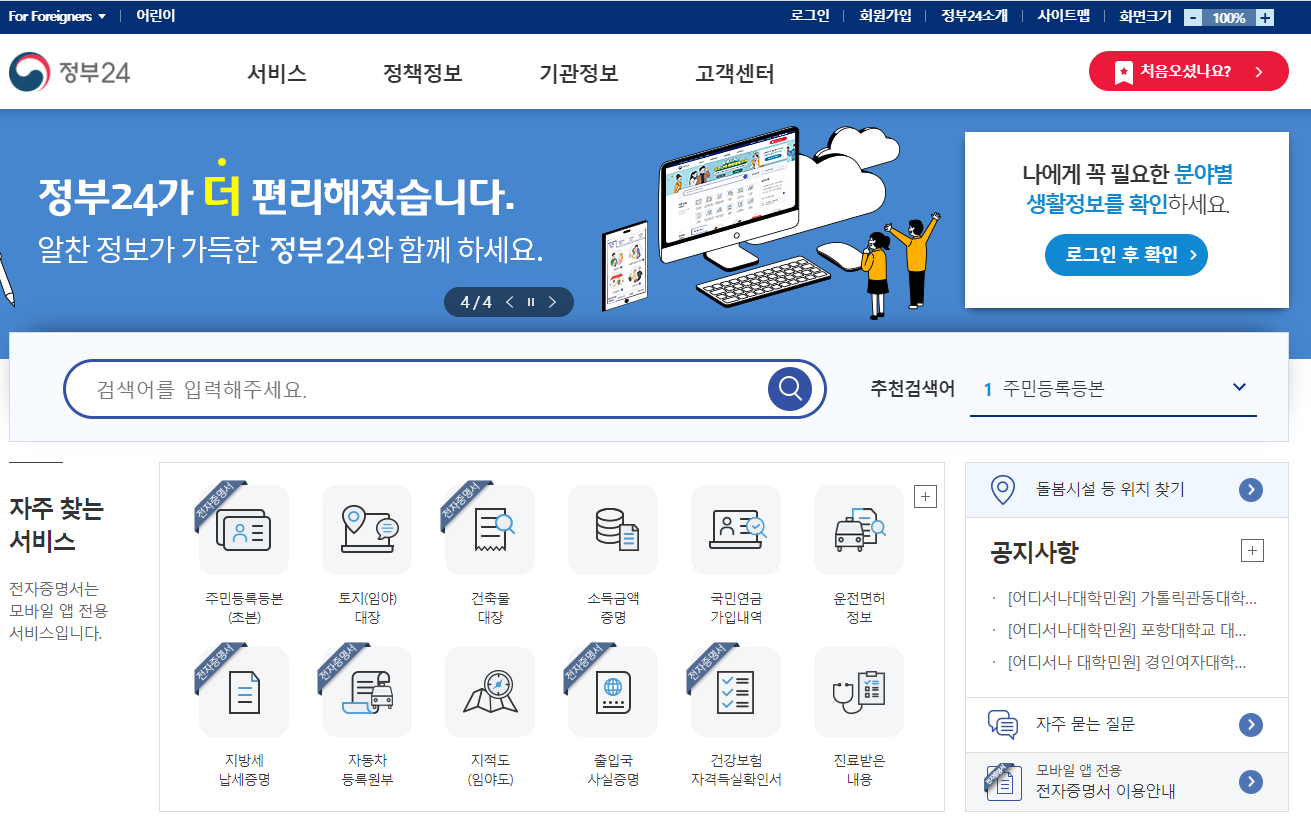1311x829 pixels.
Task: Pause the banner slideshow
Action: point(531,302)
